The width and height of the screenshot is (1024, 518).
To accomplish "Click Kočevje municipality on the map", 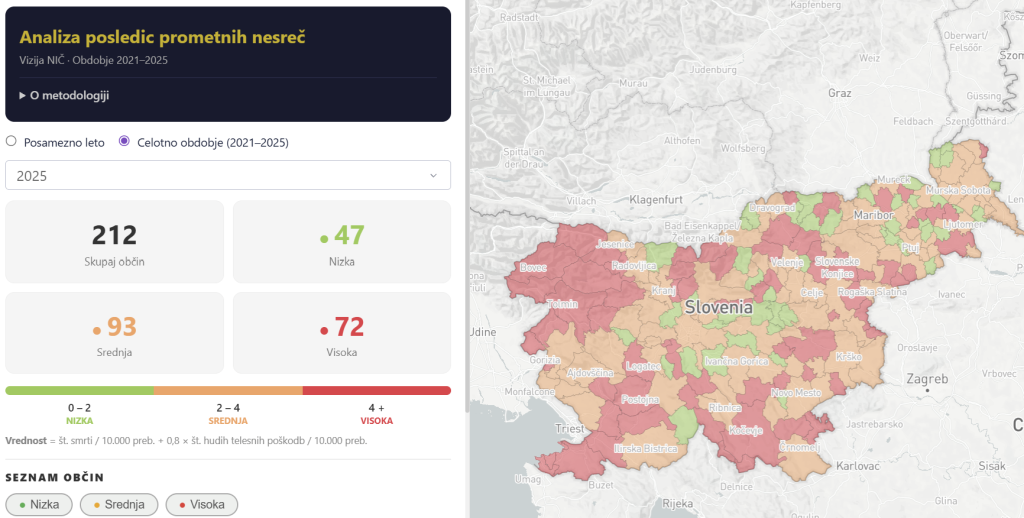I will (745, 431).
